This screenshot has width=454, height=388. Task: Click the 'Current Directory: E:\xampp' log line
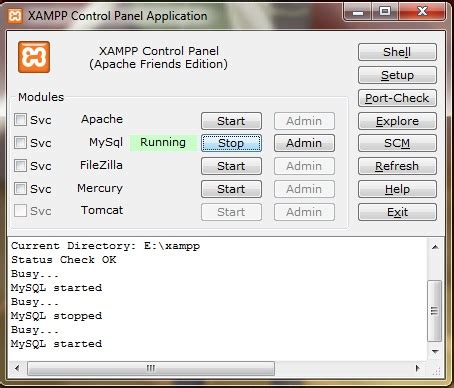coord(106,246)
